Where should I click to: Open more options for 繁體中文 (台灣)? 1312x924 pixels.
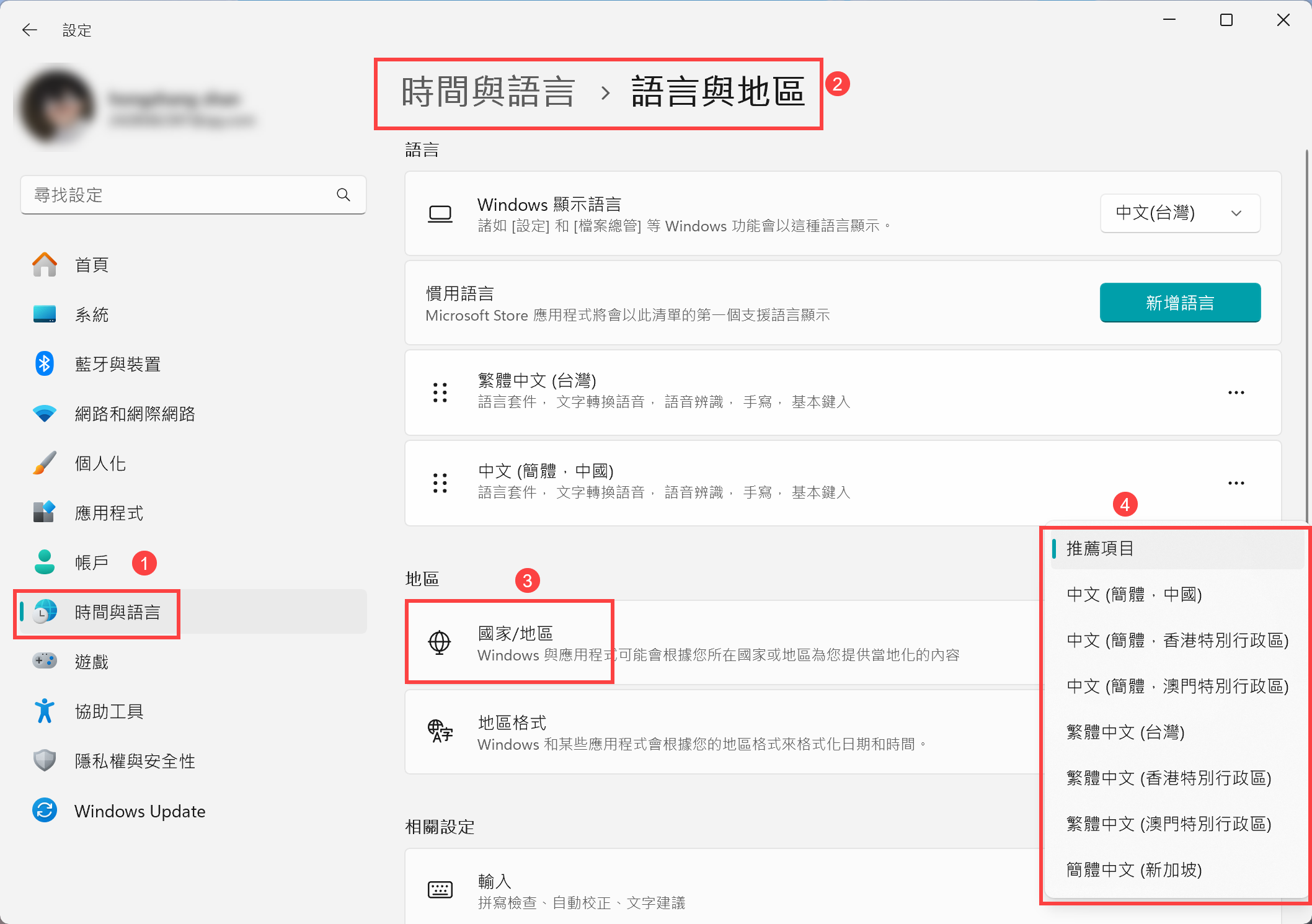[x=1236, y=393]
